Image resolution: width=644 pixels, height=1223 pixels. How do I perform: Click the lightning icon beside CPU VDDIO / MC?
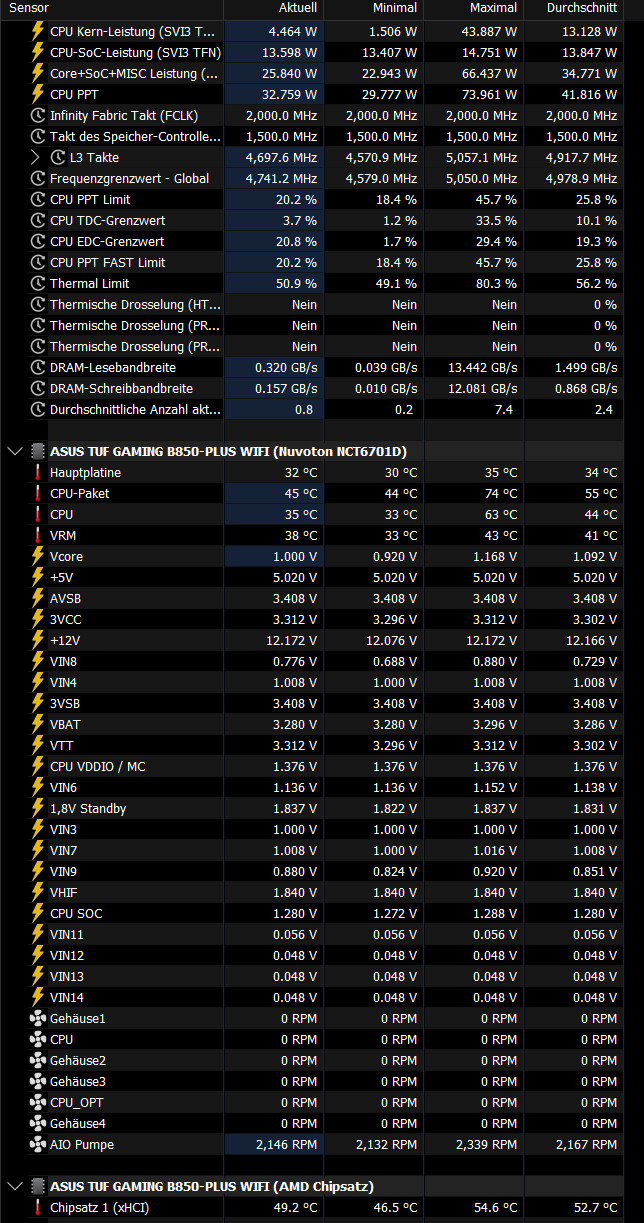(38, 766)
